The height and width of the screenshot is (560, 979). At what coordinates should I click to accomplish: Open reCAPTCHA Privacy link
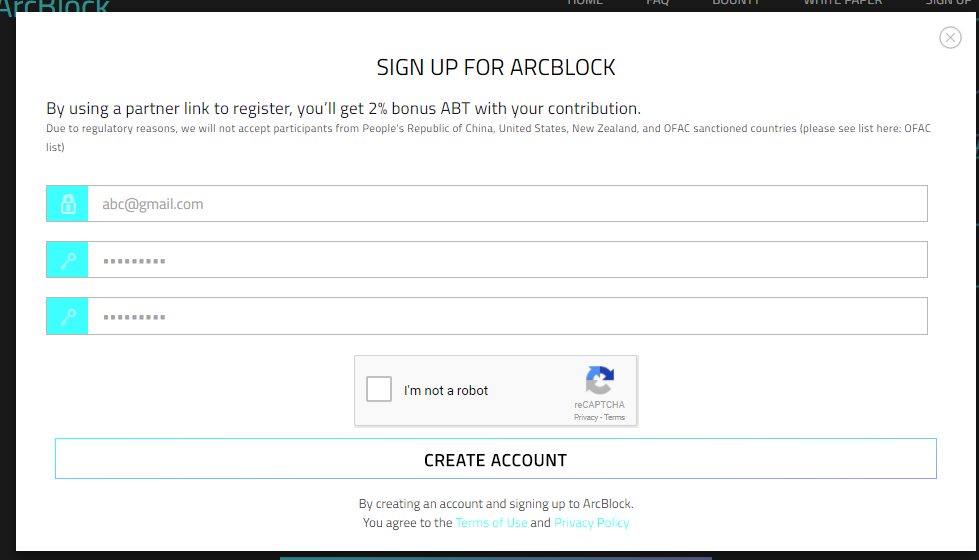point(585,417)
